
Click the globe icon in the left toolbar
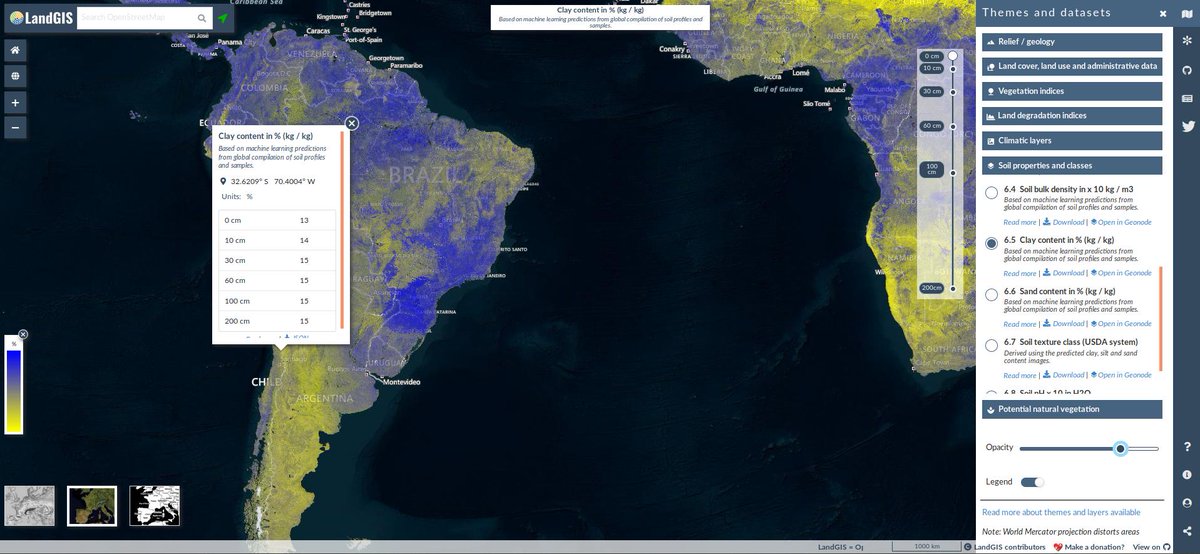pyautogui.click(x=15, y=76)
